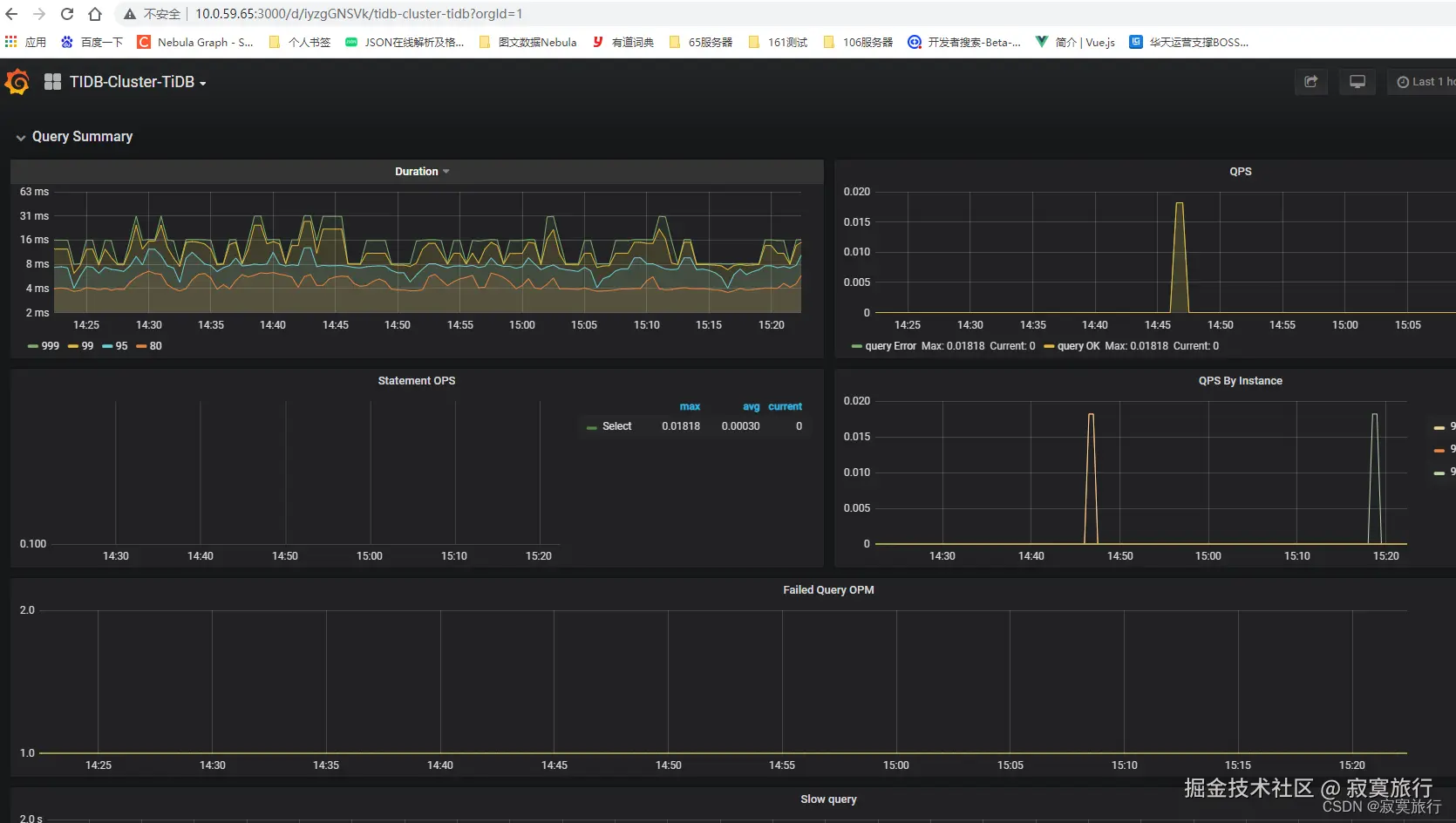Toggle the Select series in Statement OPS
1456x823 pixels.
(x=616, y=426)
